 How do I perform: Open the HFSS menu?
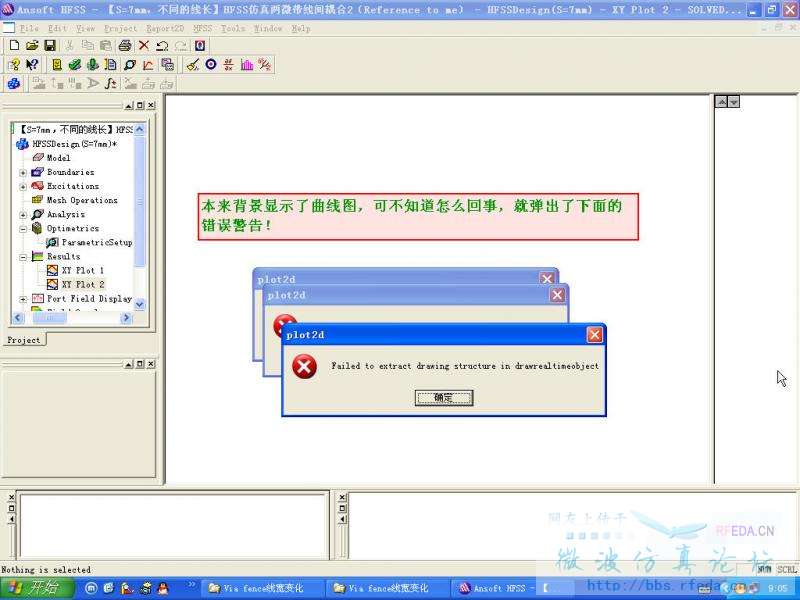[x=203, y=29]
